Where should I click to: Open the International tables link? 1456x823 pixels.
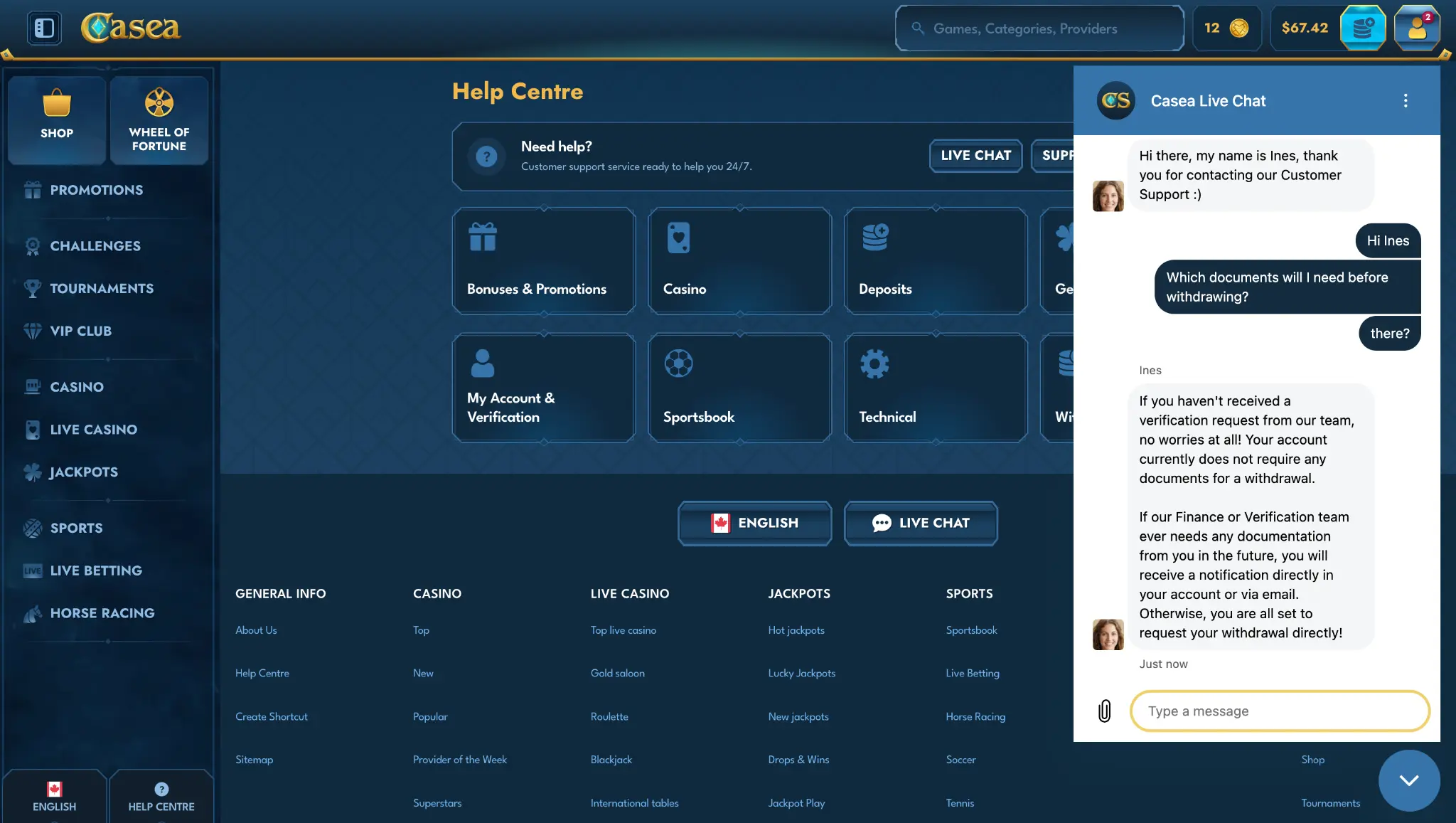[634, 803]
